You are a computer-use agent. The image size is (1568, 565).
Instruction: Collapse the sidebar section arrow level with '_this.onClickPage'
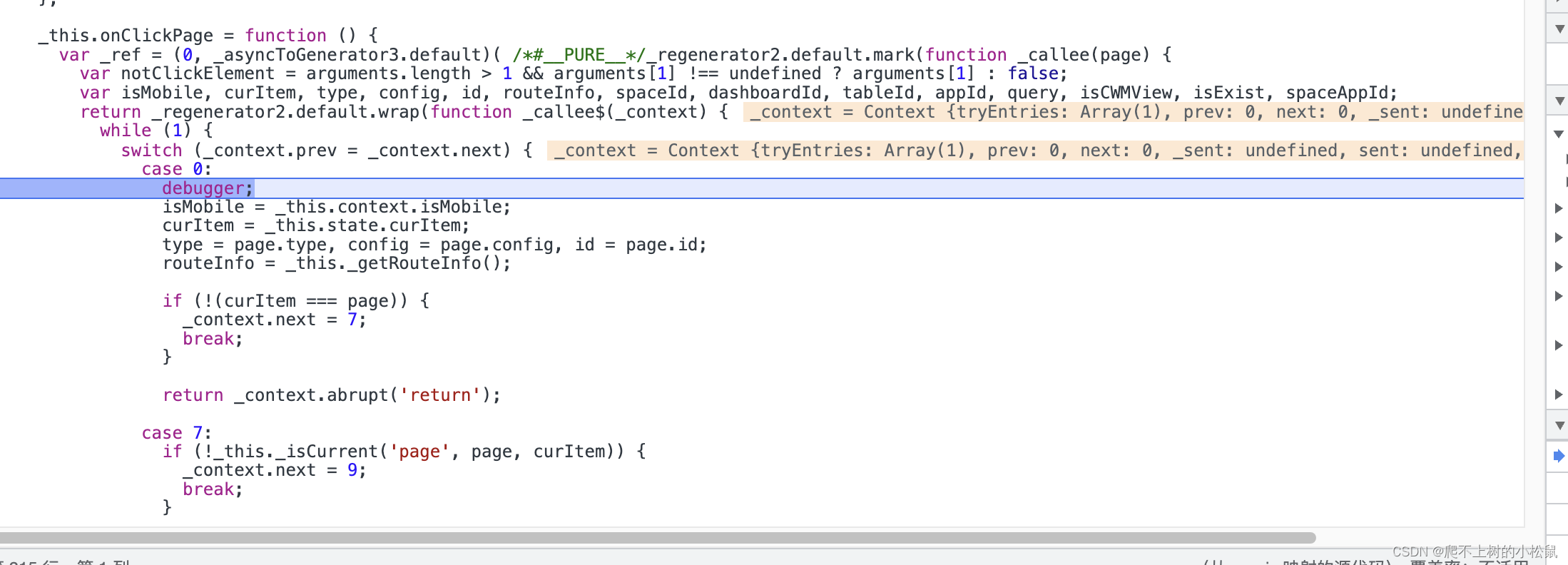point(1559,29)
